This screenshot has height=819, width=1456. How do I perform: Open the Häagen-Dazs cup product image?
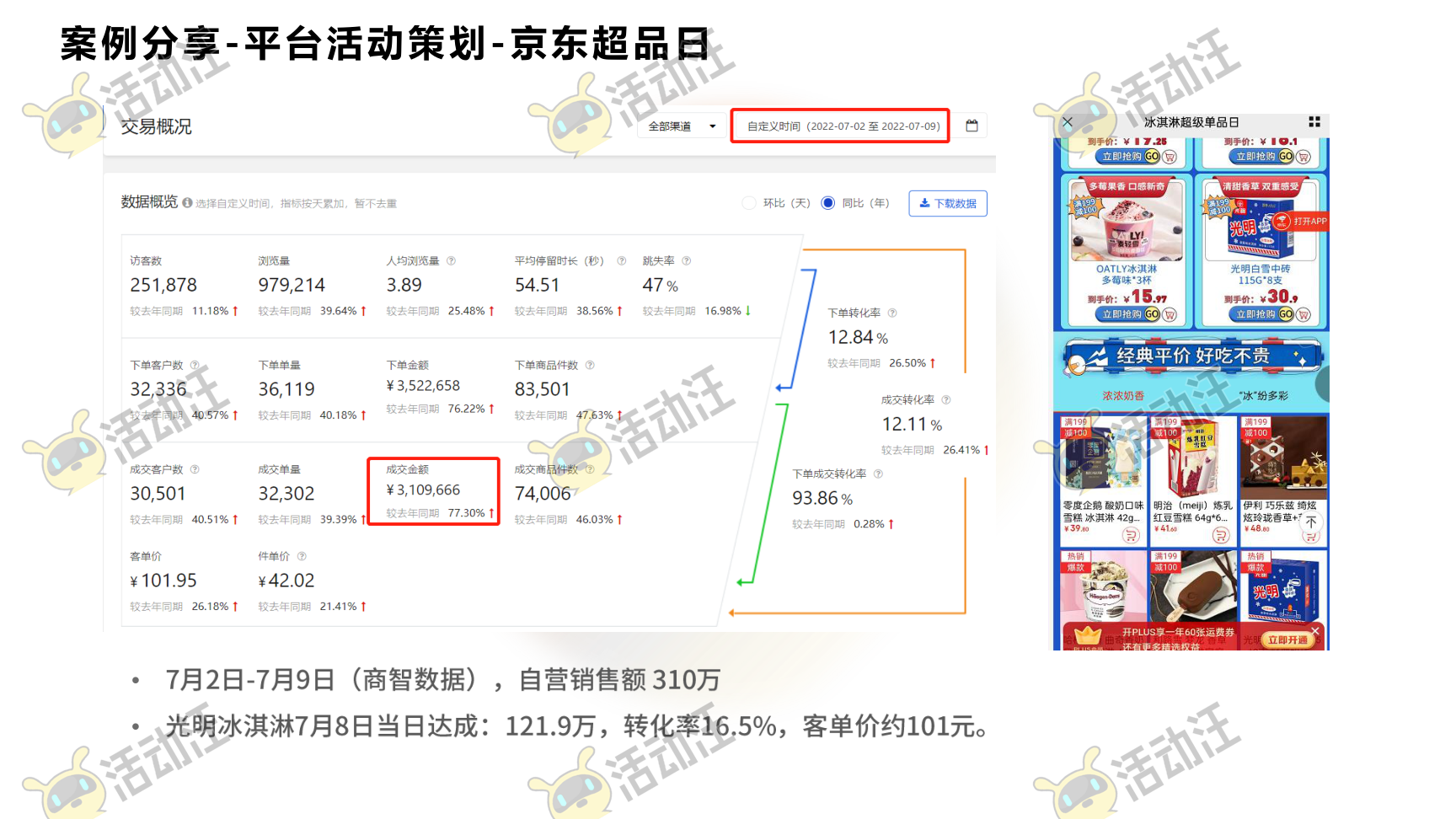tap(1104, 586)
